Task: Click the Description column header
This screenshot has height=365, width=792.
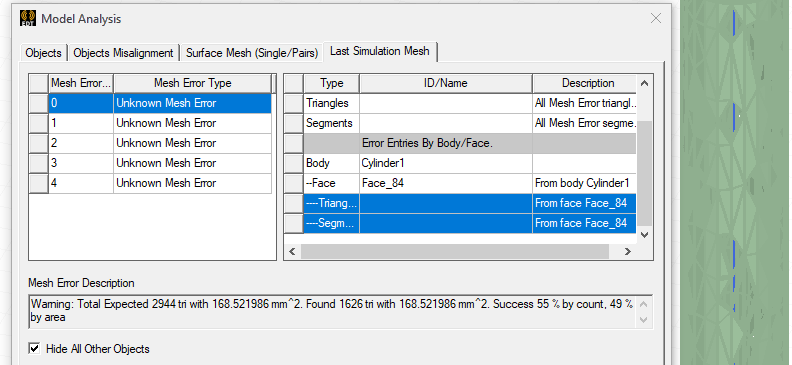Action: 588,83
